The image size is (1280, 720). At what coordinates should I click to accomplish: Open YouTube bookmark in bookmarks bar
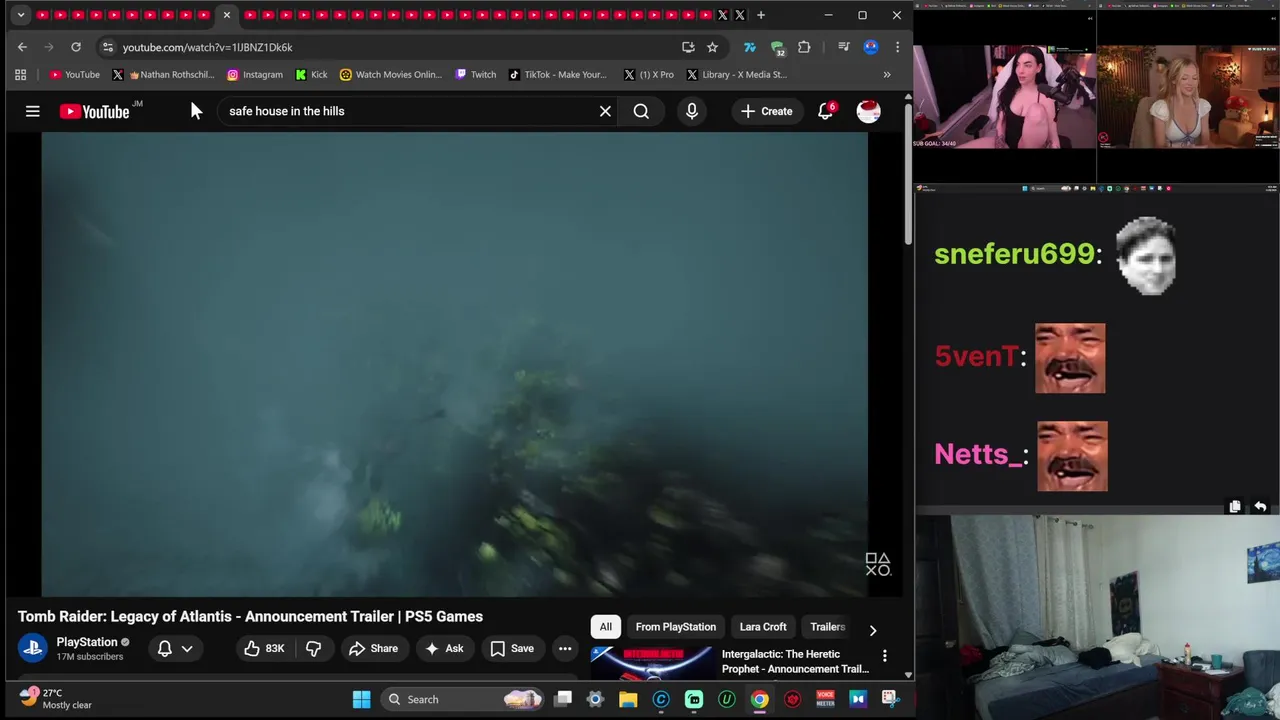(x=75, y=74)
